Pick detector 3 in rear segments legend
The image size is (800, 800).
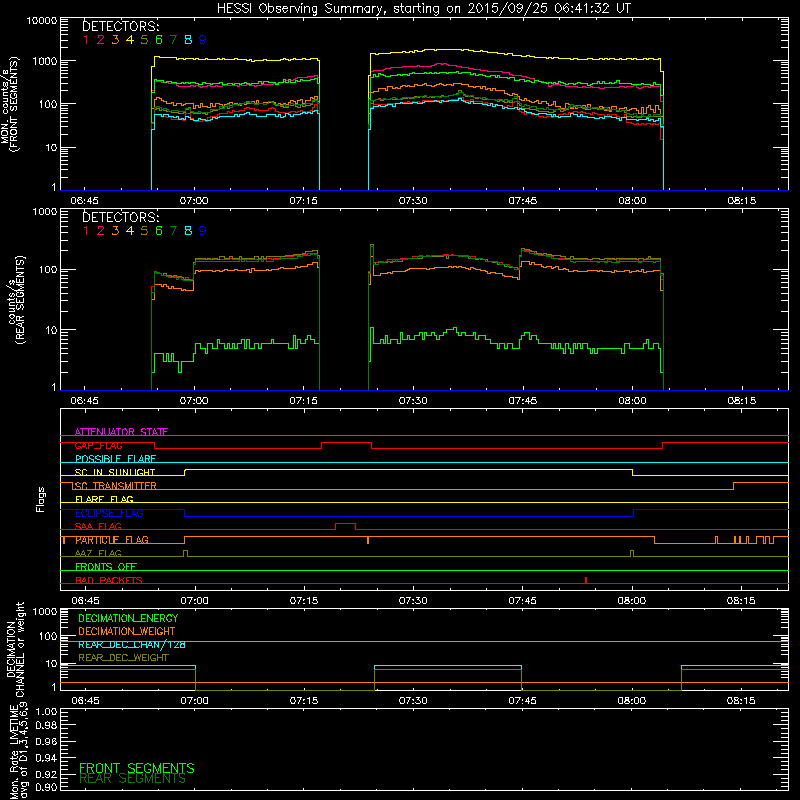coord(115,231)
